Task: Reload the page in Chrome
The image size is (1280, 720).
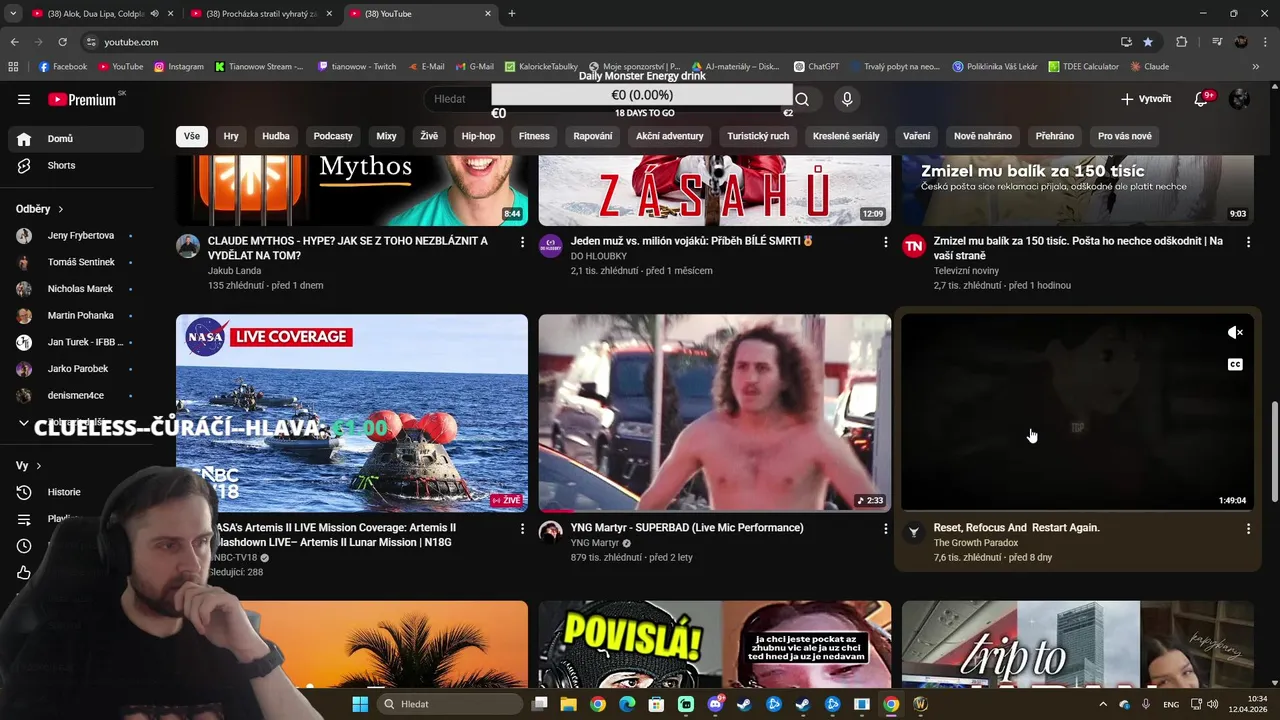Action: click(62, 42)
